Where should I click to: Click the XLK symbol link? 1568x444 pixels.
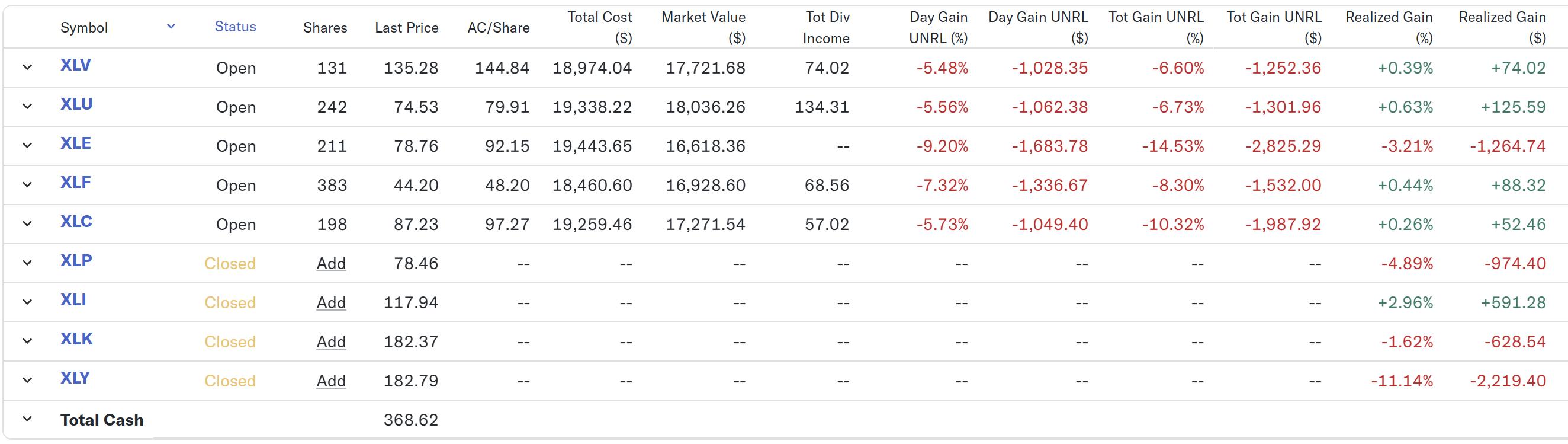(76, 339)
